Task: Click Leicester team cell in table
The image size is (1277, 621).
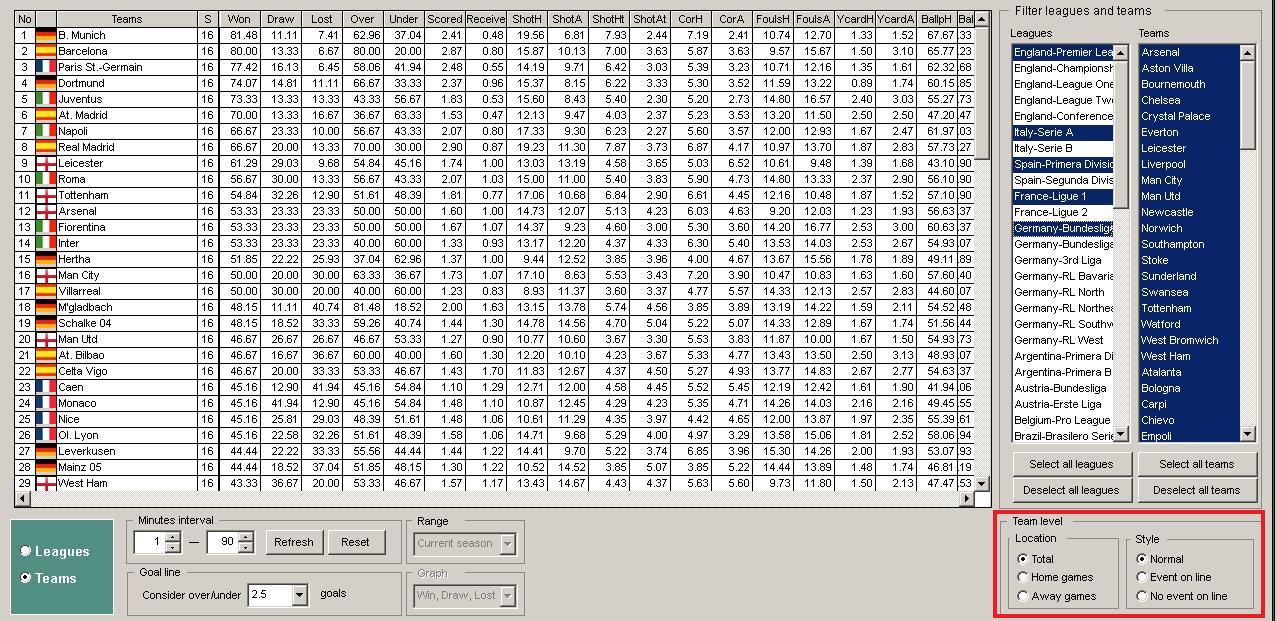Action: [x=126, y=163]
